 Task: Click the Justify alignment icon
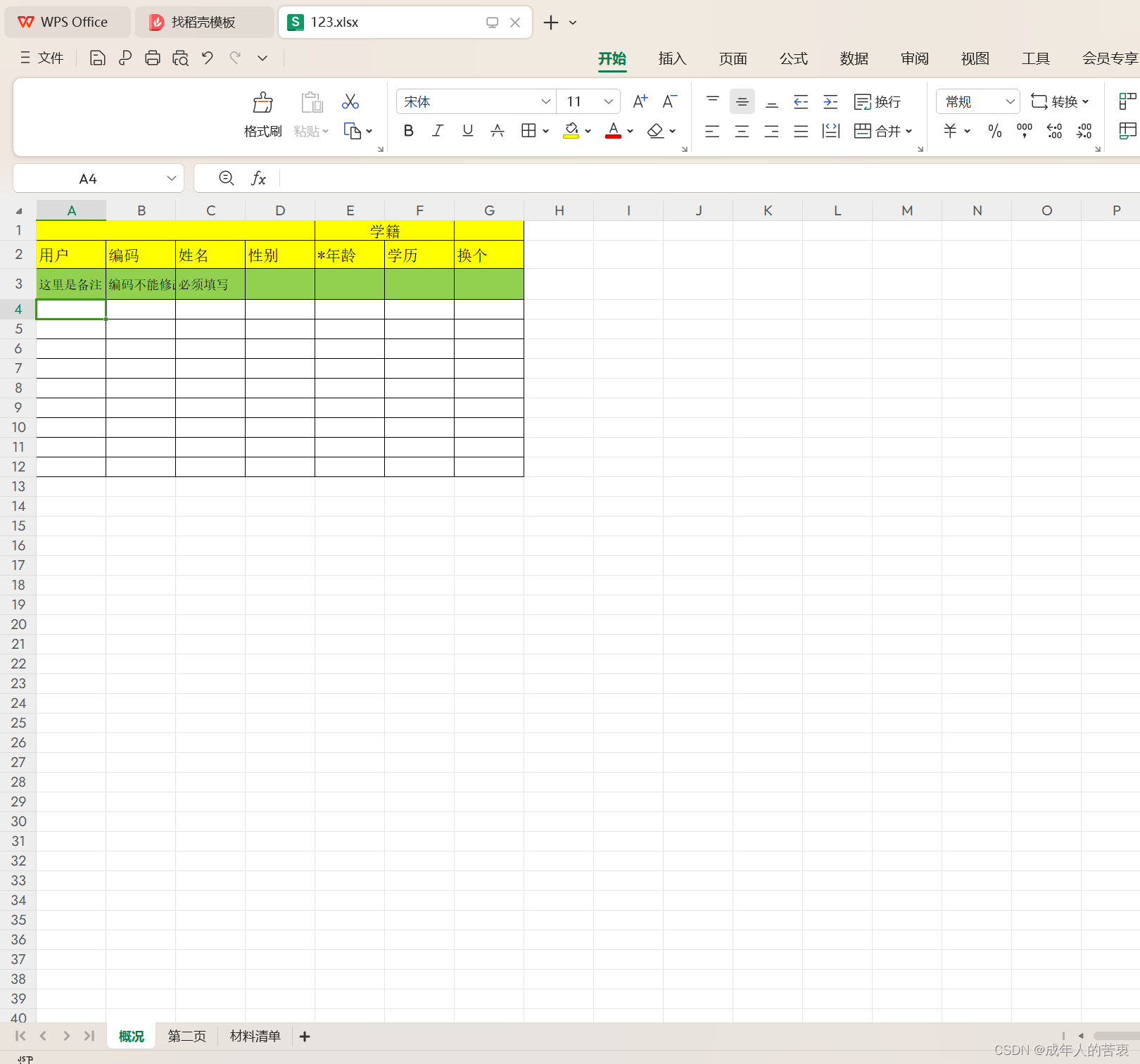(x=801, y=131)
